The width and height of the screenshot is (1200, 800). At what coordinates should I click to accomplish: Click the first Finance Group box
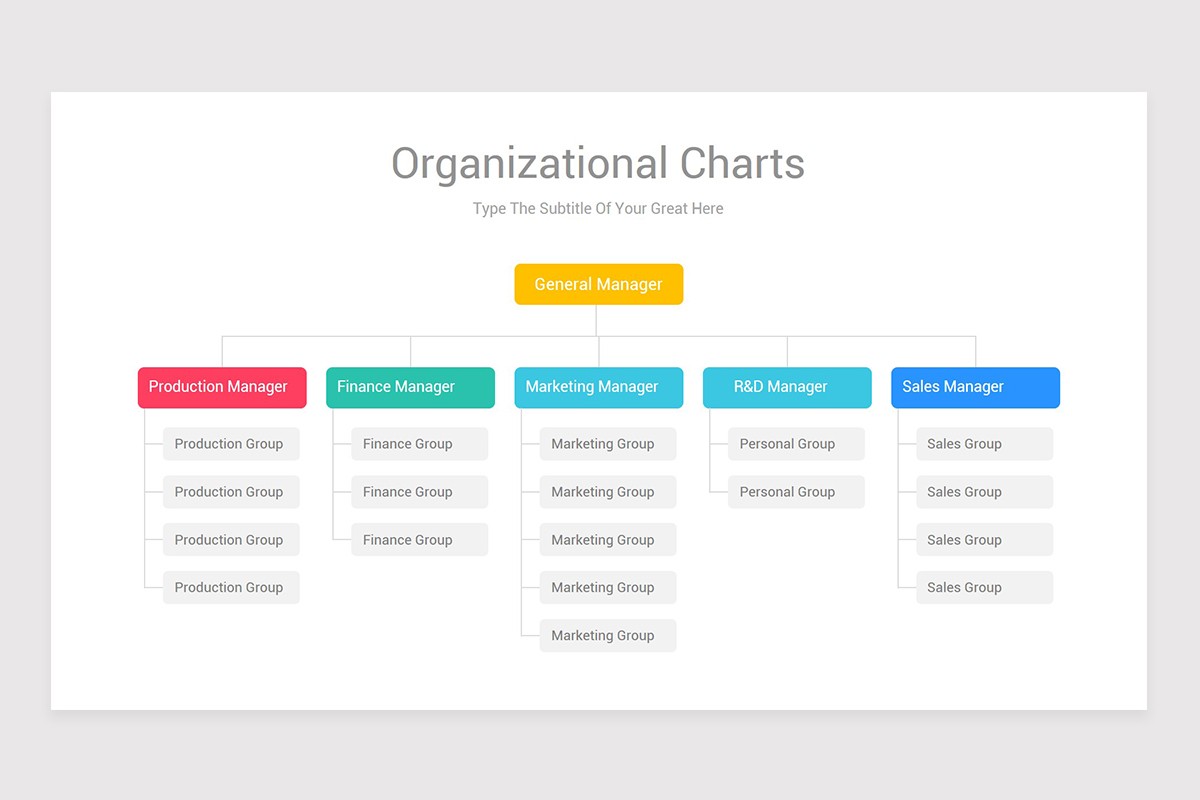(419, 444)
